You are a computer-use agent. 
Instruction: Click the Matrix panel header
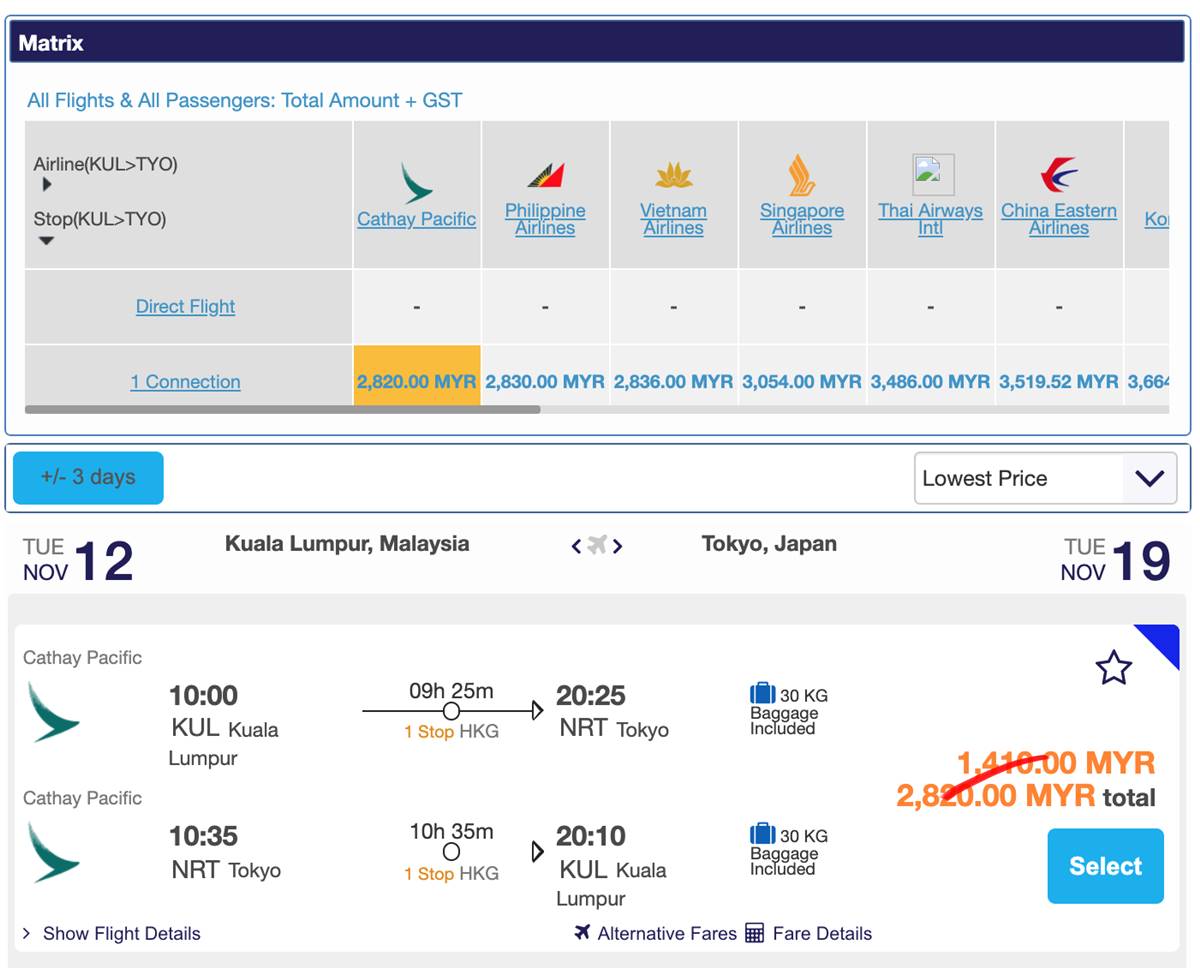pos(596,43)
